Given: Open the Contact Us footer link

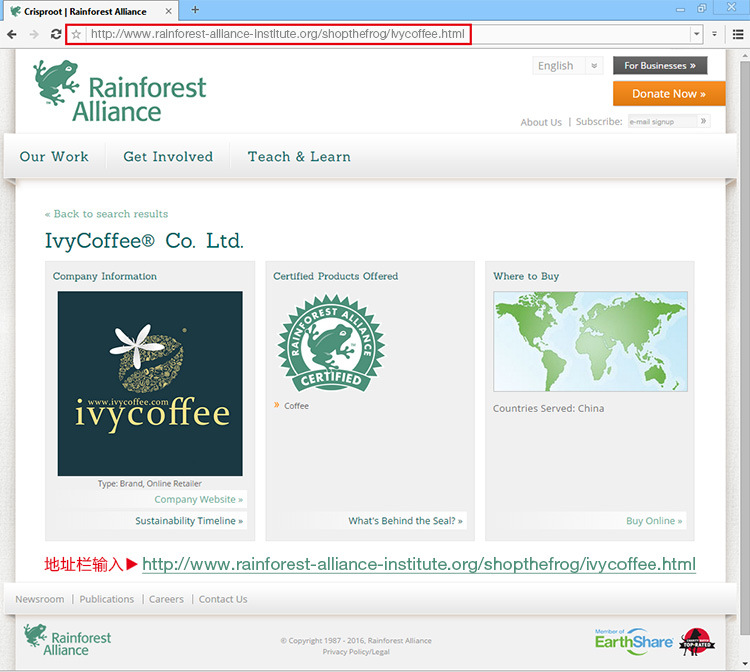Looking at the screenshot, I should pyautogui.click(x=223, y=599).
